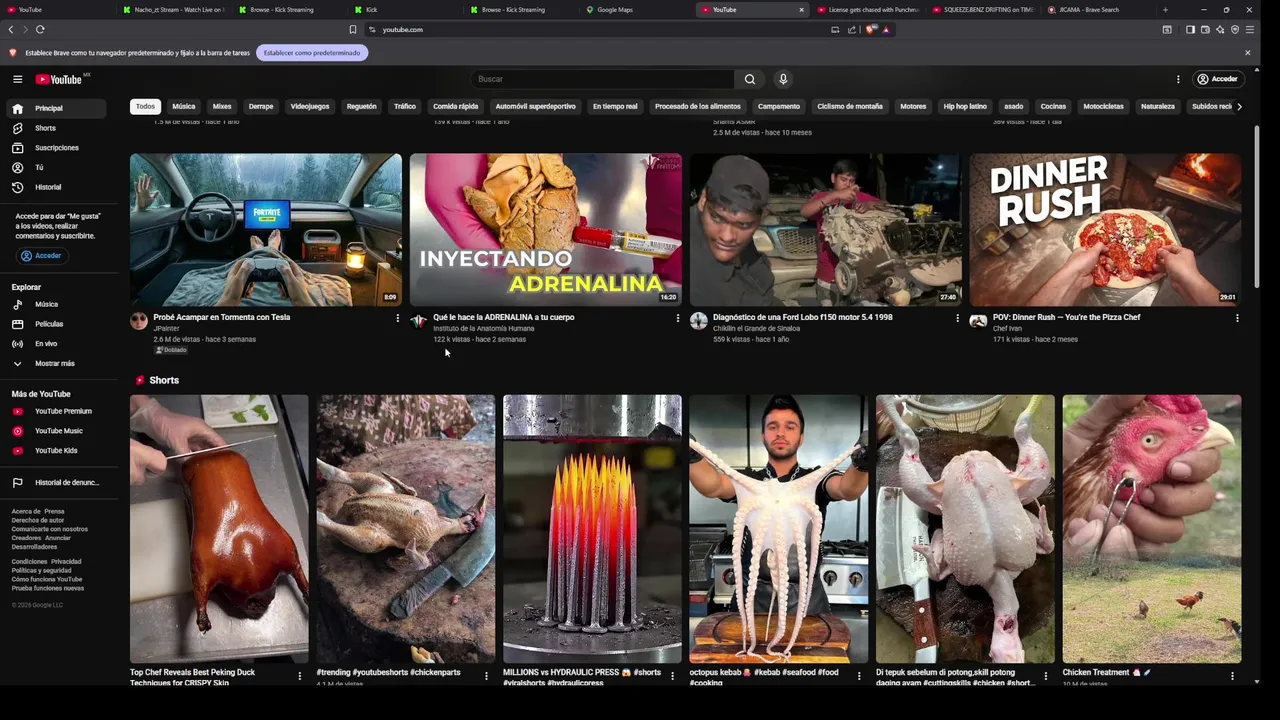
Task: Open Chikilin el Grande de Sinaloa channel
Action: (758, 328)
